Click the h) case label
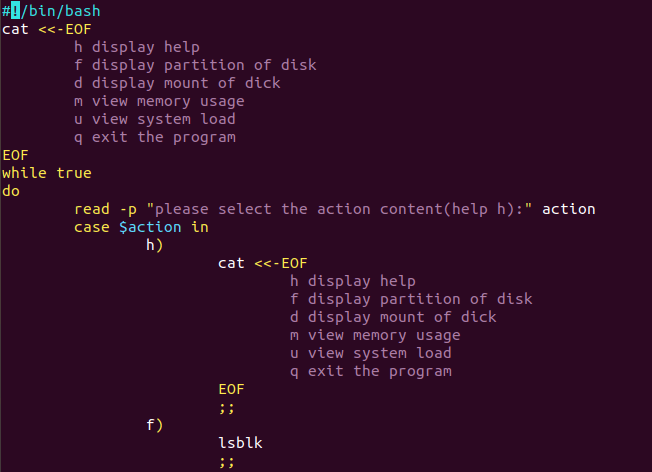The image size is (652, 472). point(155,245)
